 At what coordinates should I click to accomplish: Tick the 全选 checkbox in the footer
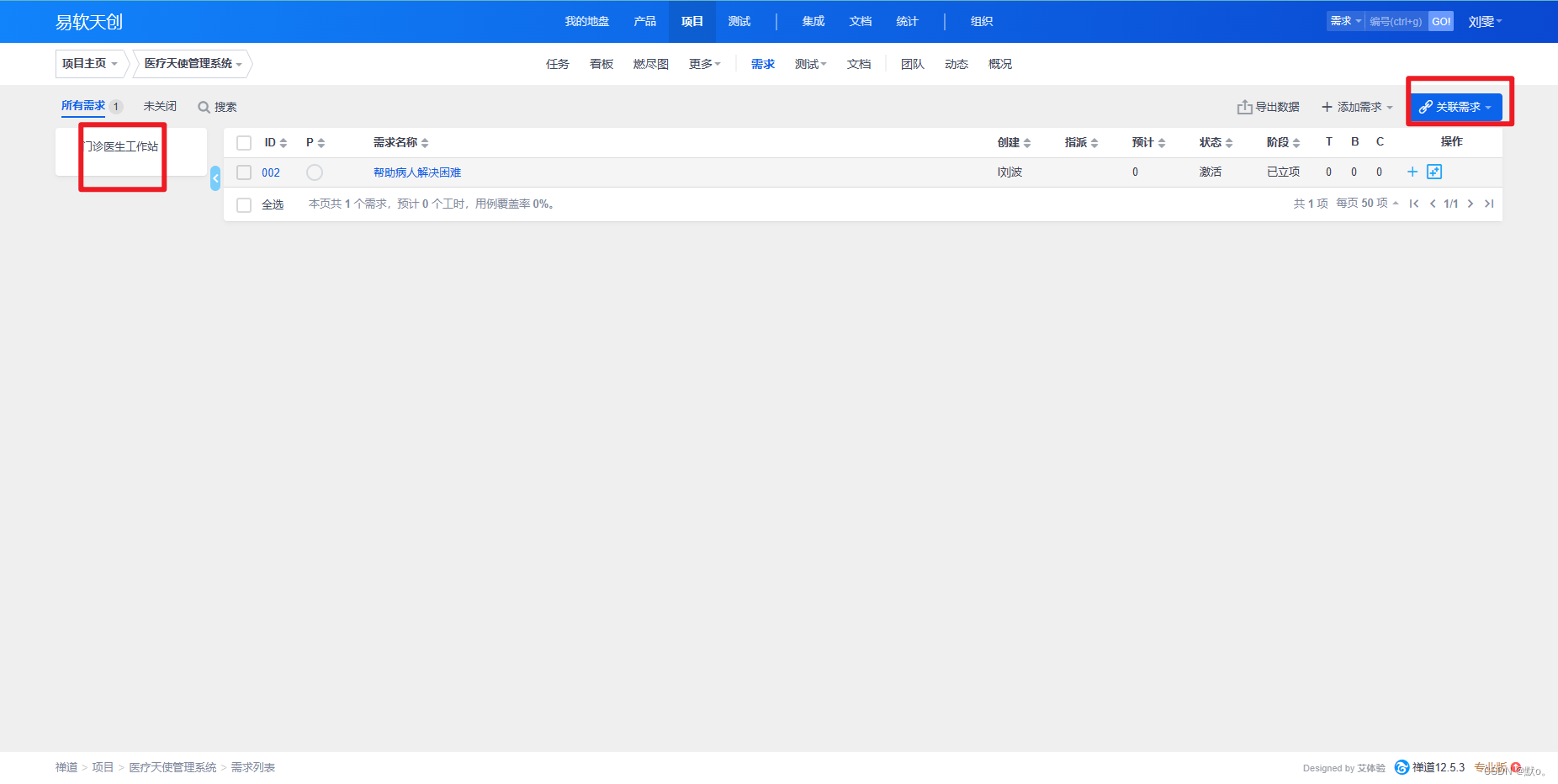244,204
